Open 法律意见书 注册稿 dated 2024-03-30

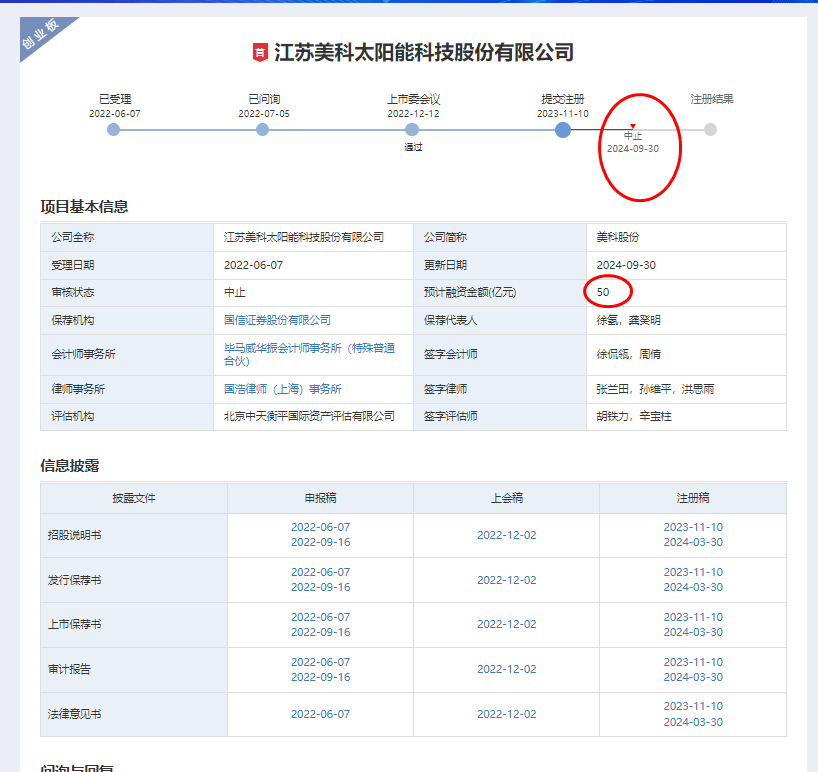[x=693, y=722]
